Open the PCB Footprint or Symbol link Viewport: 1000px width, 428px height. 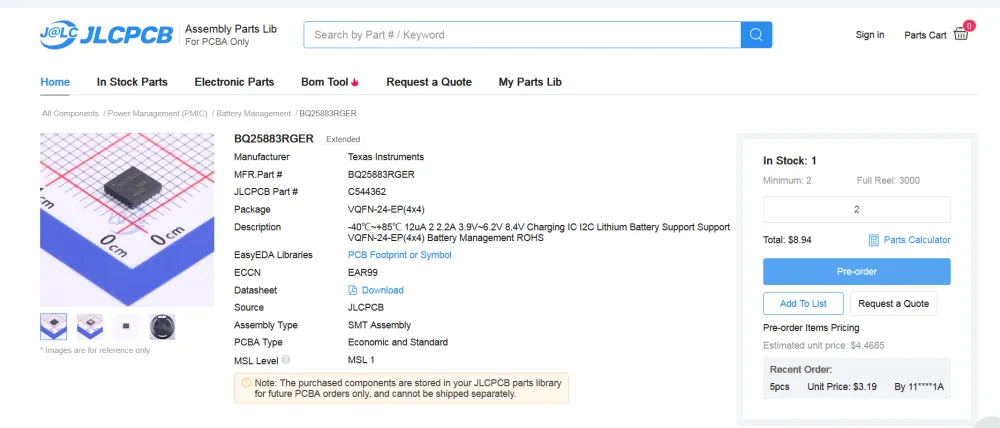tap(399, 255)
